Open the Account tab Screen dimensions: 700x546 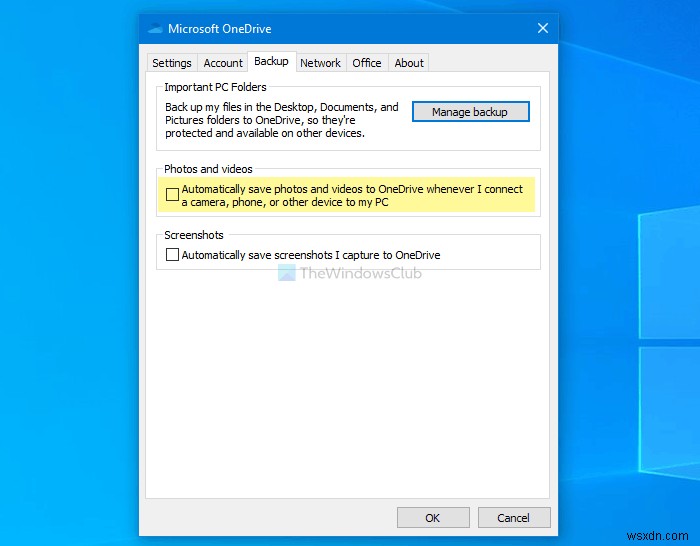(x=223, y=63)
